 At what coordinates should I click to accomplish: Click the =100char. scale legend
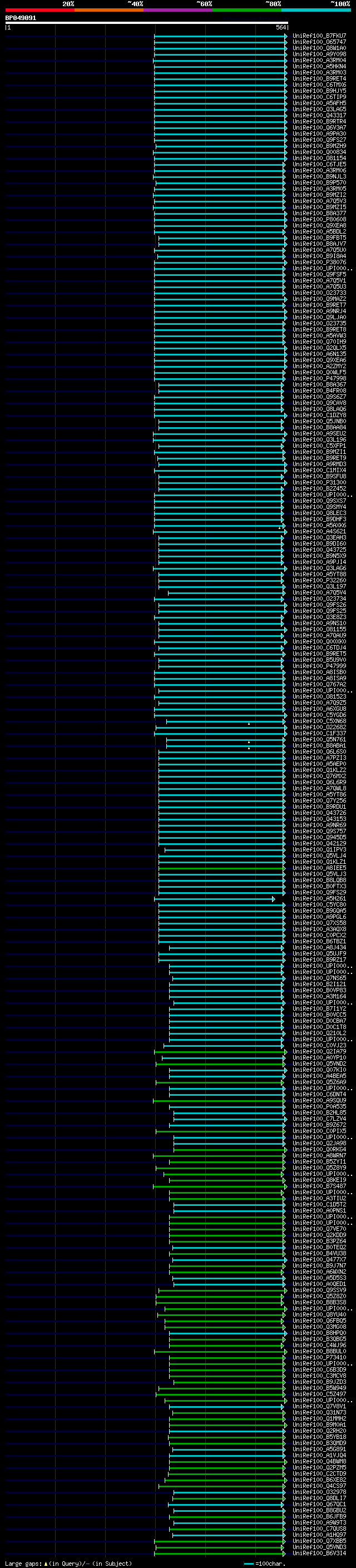click(264, 1564)
